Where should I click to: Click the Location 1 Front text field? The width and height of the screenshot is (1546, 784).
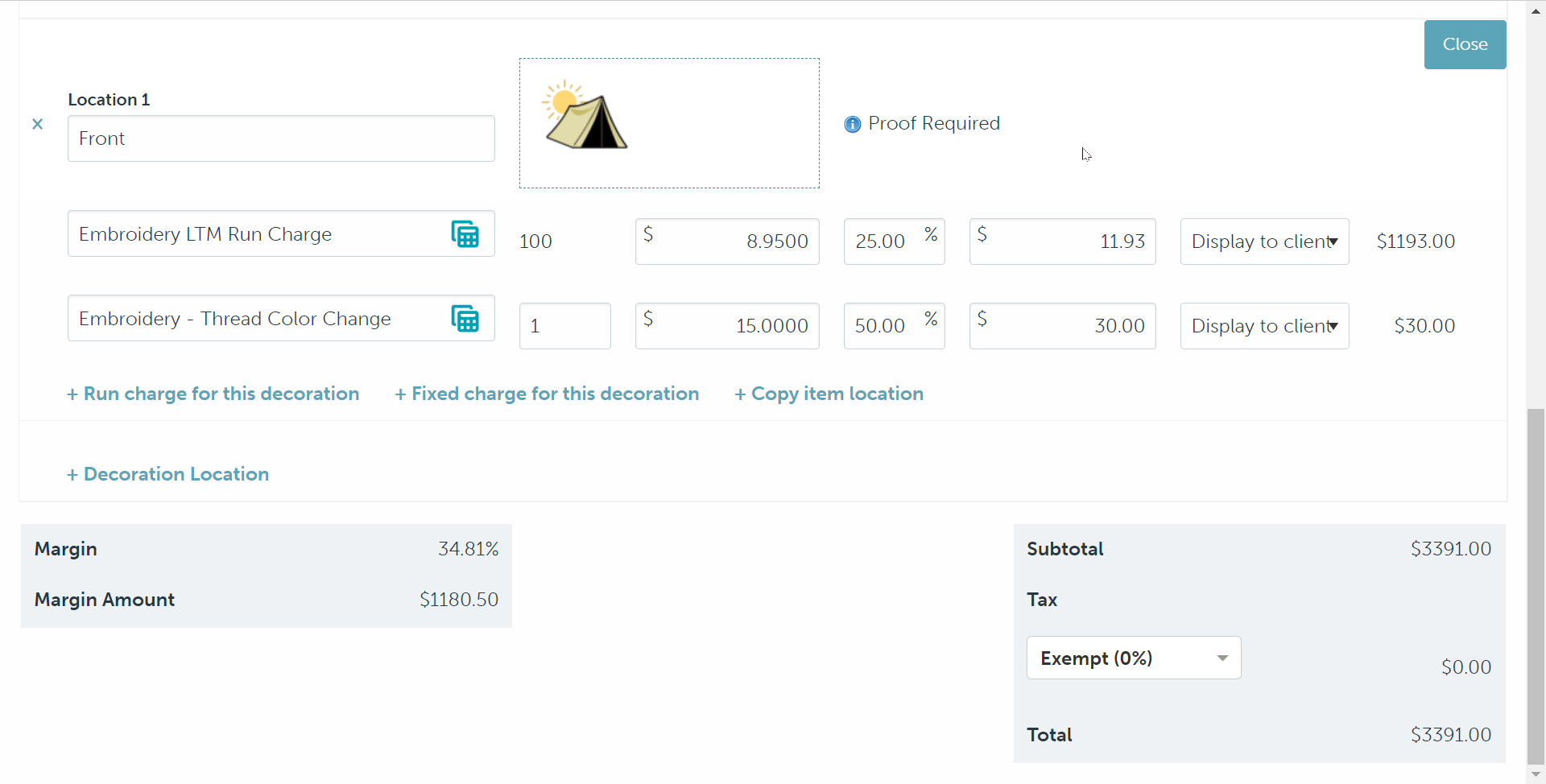[280, 138]
